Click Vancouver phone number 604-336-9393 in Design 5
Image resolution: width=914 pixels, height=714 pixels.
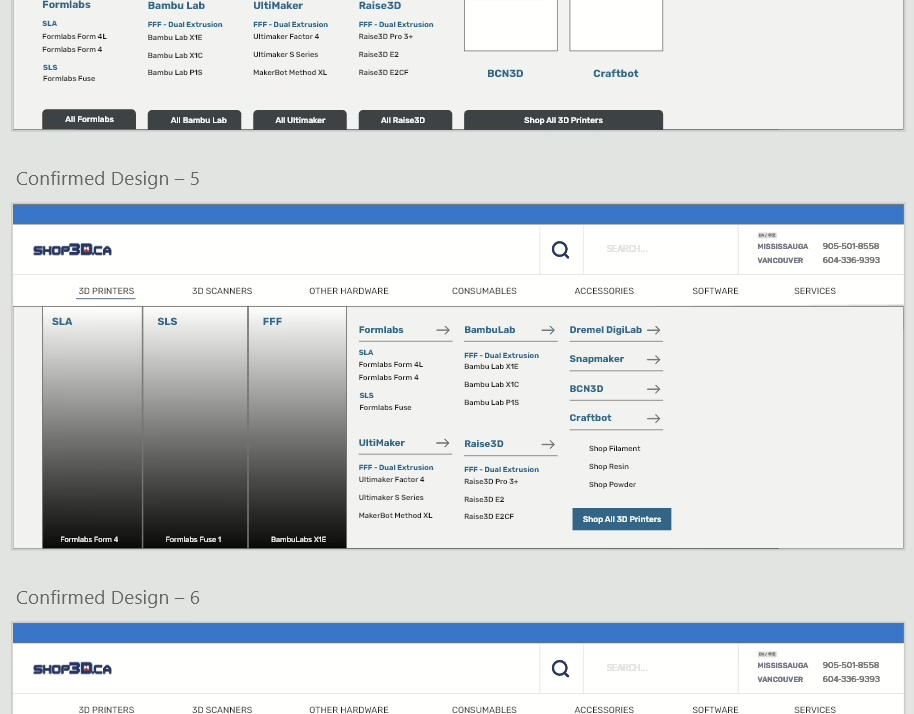(x=851, y=260)
